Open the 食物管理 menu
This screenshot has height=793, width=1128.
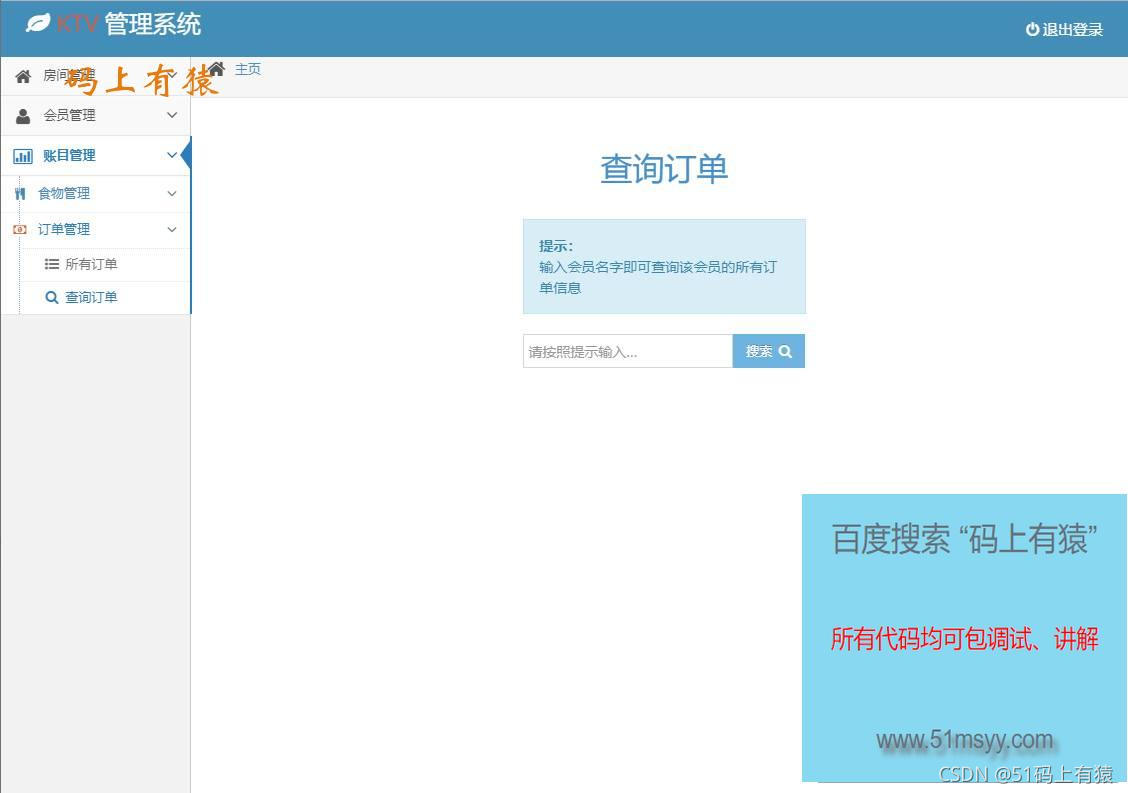tap(96, 194)
